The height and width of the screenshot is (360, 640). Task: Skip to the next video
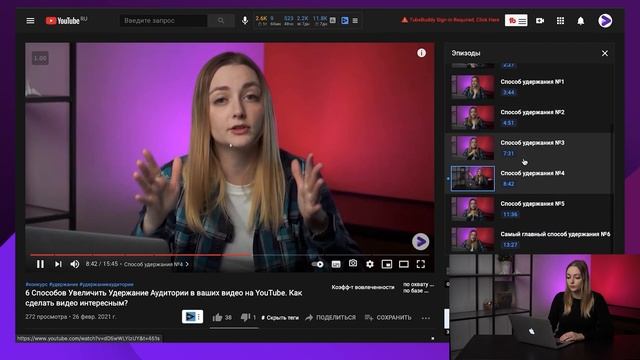pyautogui.click(x=58, y=264)
